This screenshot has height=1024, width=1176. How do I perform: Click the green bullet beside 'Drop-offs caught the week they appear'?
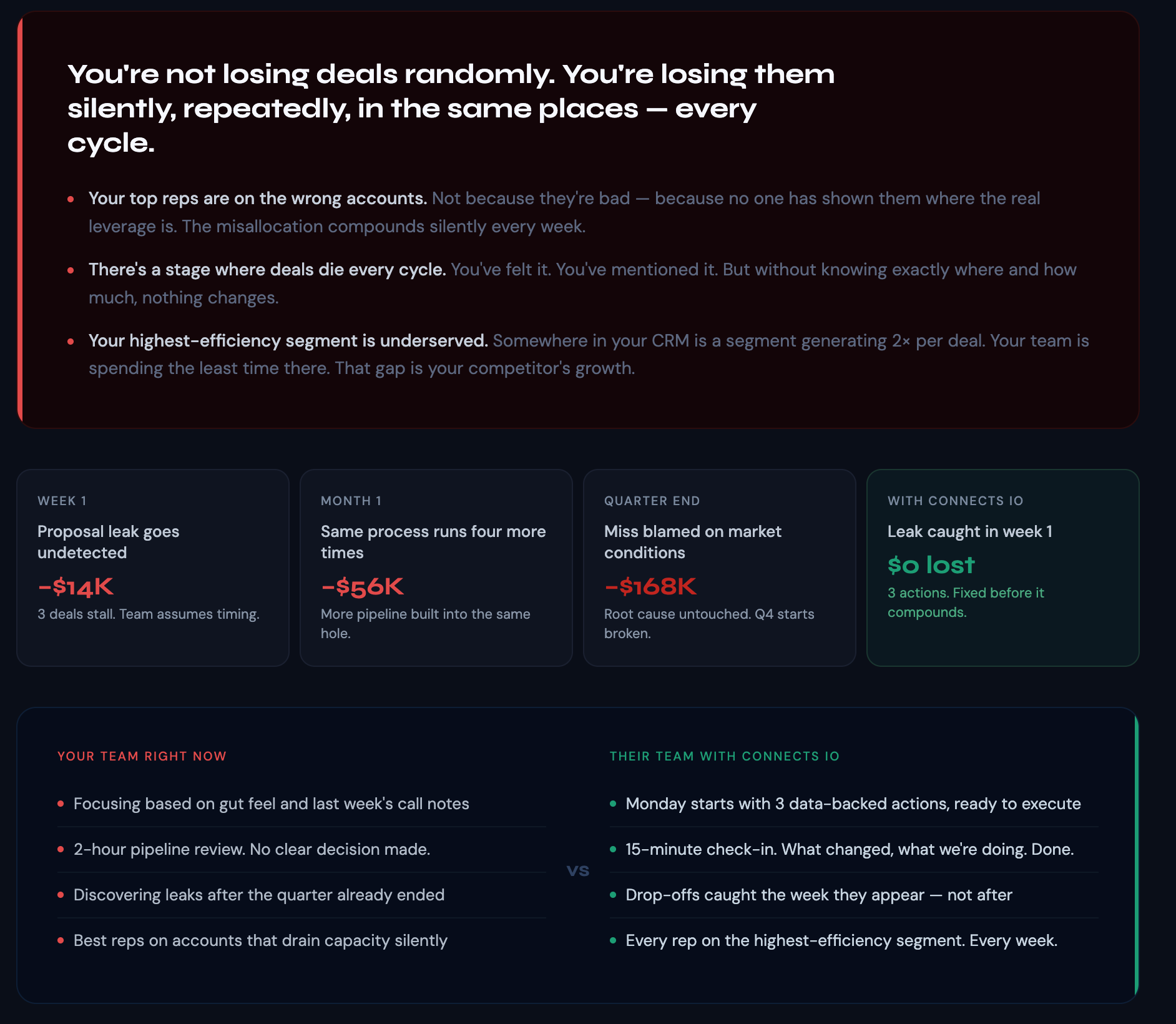tap(613, 895)
